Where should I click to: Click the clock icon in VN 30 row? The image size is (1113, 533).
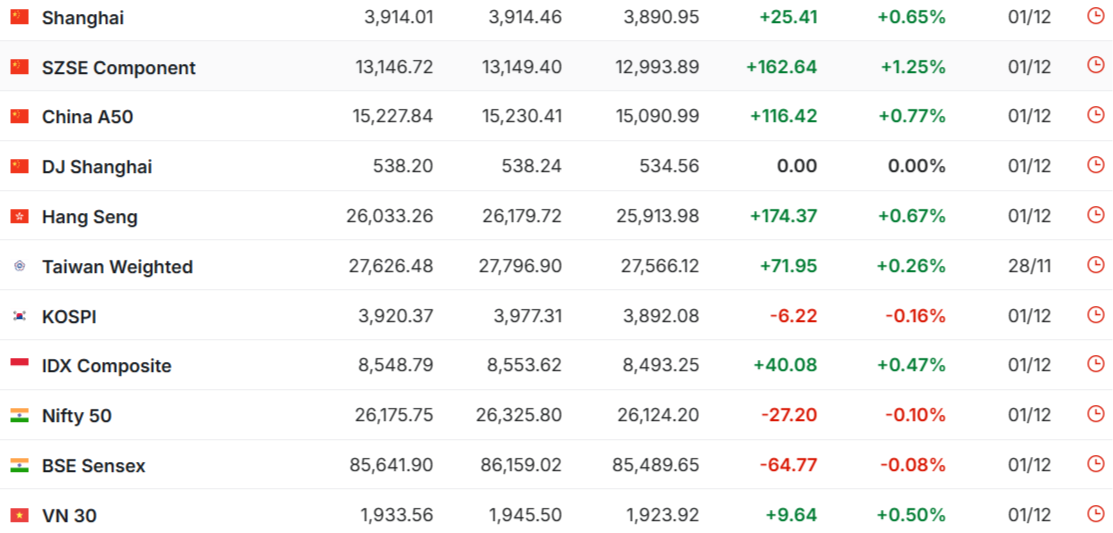click(x=1095, y=514)
